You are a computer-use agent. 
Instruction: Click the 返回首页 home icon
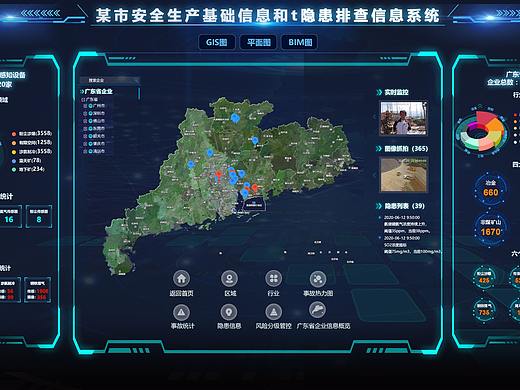coord(181,278)
